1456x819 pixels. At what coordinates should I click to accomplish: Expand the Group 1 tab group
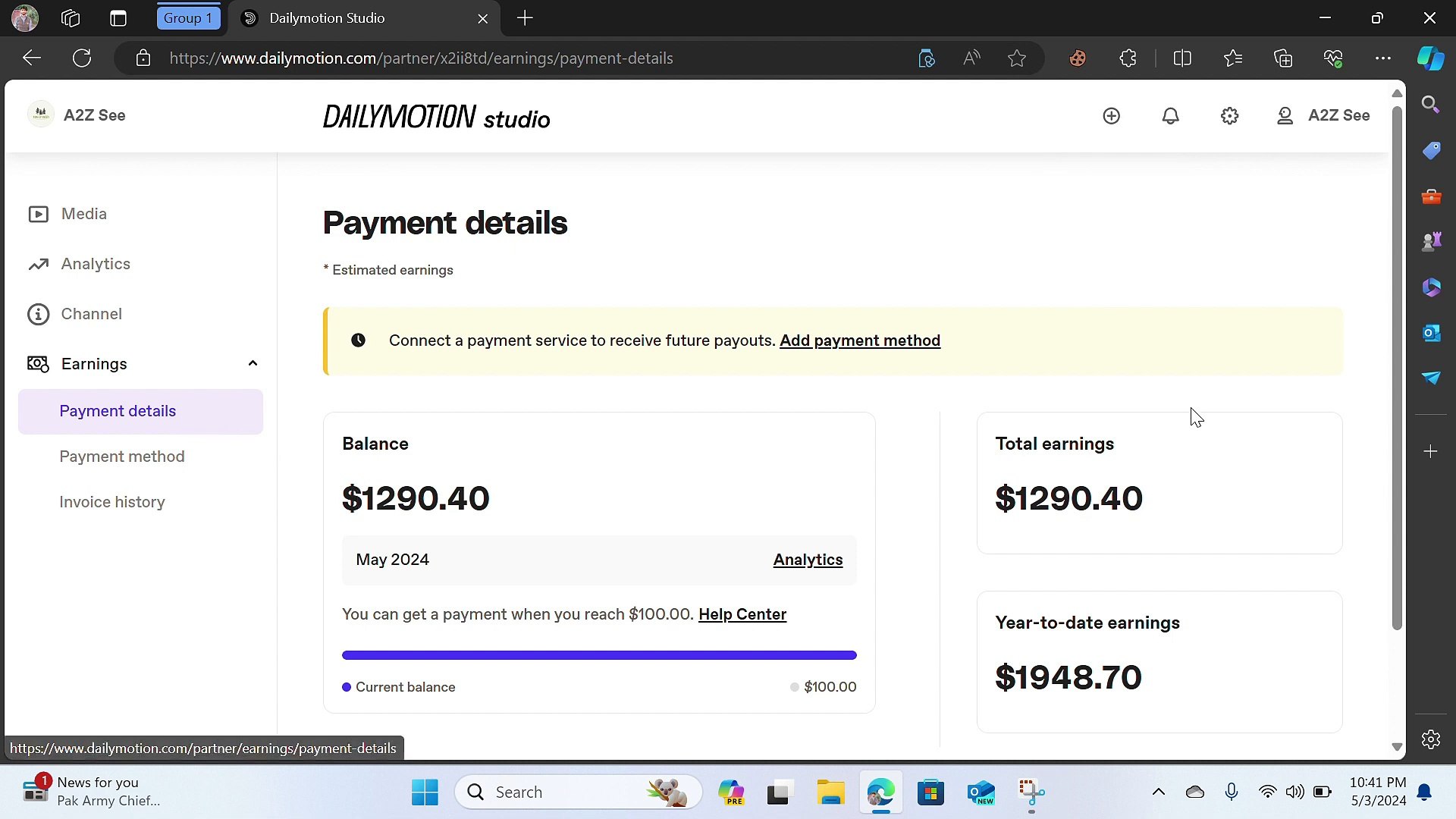187,17
